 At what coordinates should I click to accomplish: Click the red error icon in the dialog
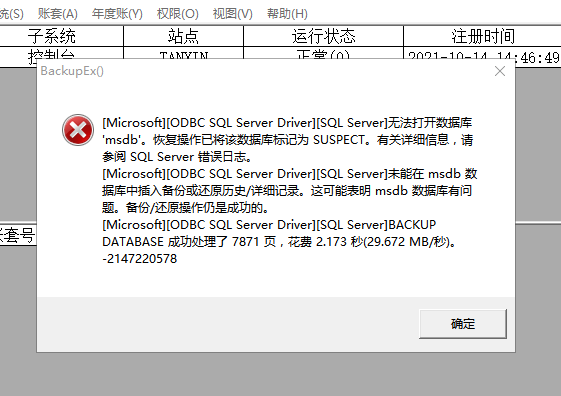point(78,130)
